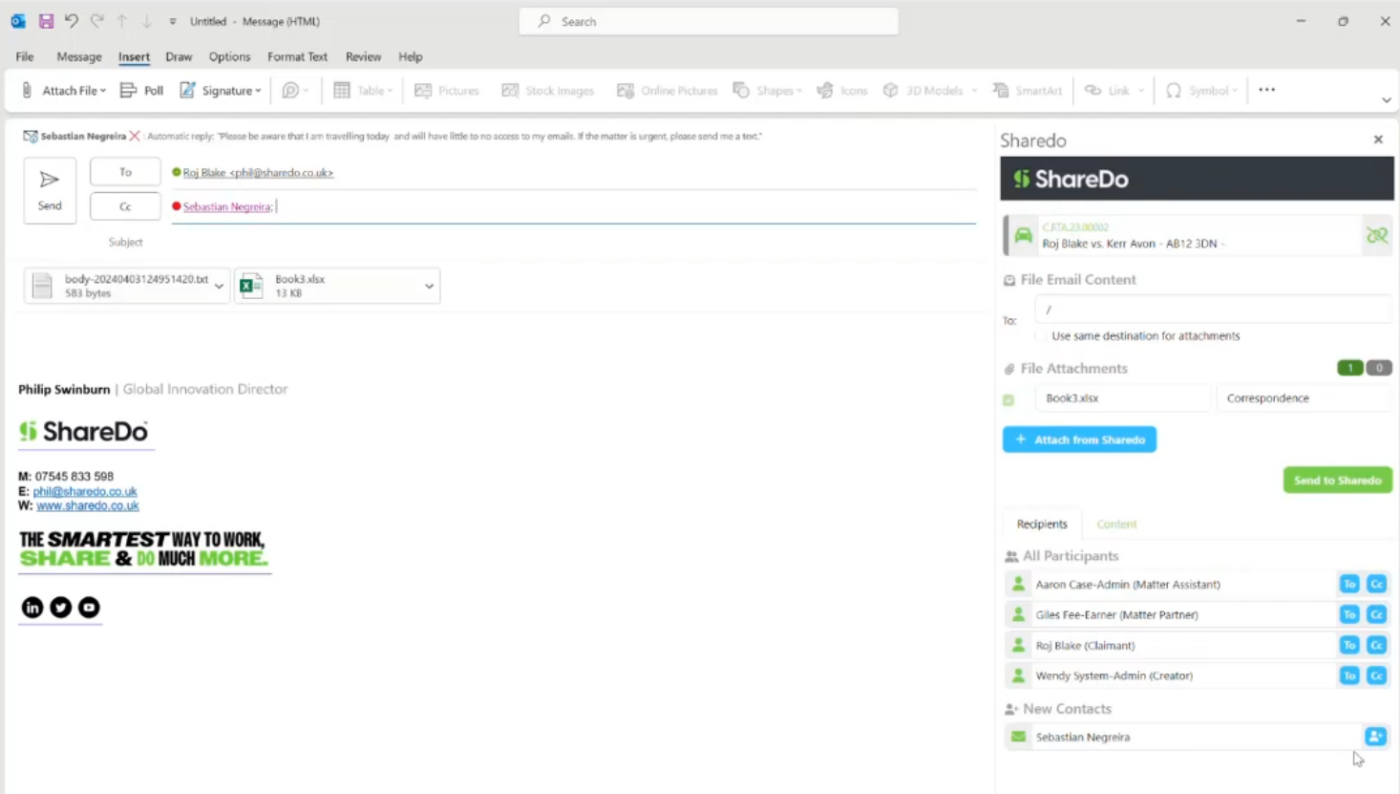Click the unlink matter icon beside Roj Blake case
1400x794 pixels.
tap(1377, 235)
